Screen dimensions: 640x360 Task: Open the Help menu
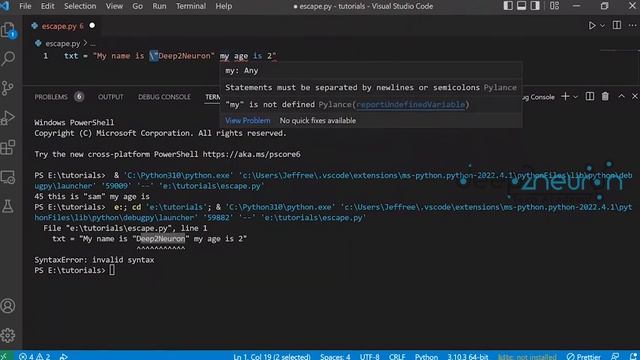(x=224, y=6)
